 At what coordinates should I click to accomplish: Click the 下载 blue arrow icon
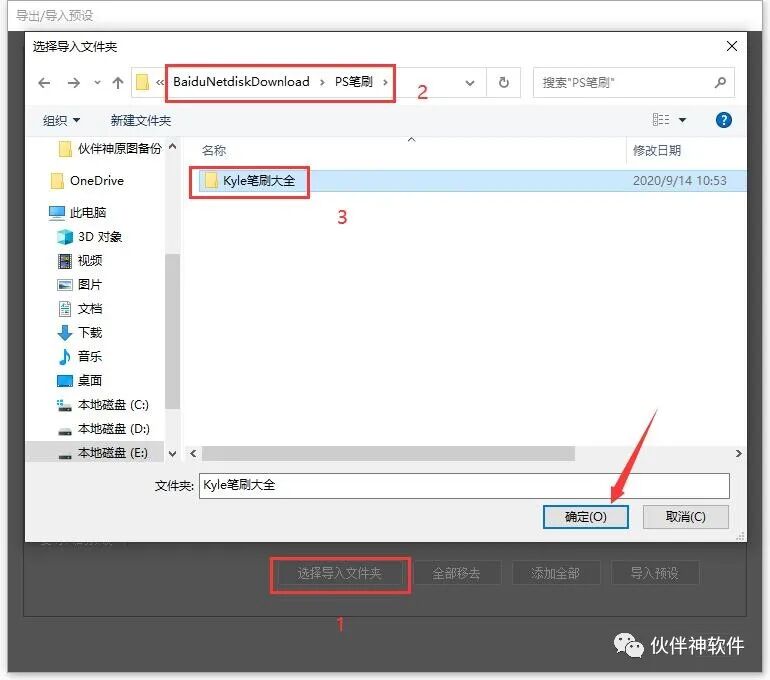tap(65, 333)
